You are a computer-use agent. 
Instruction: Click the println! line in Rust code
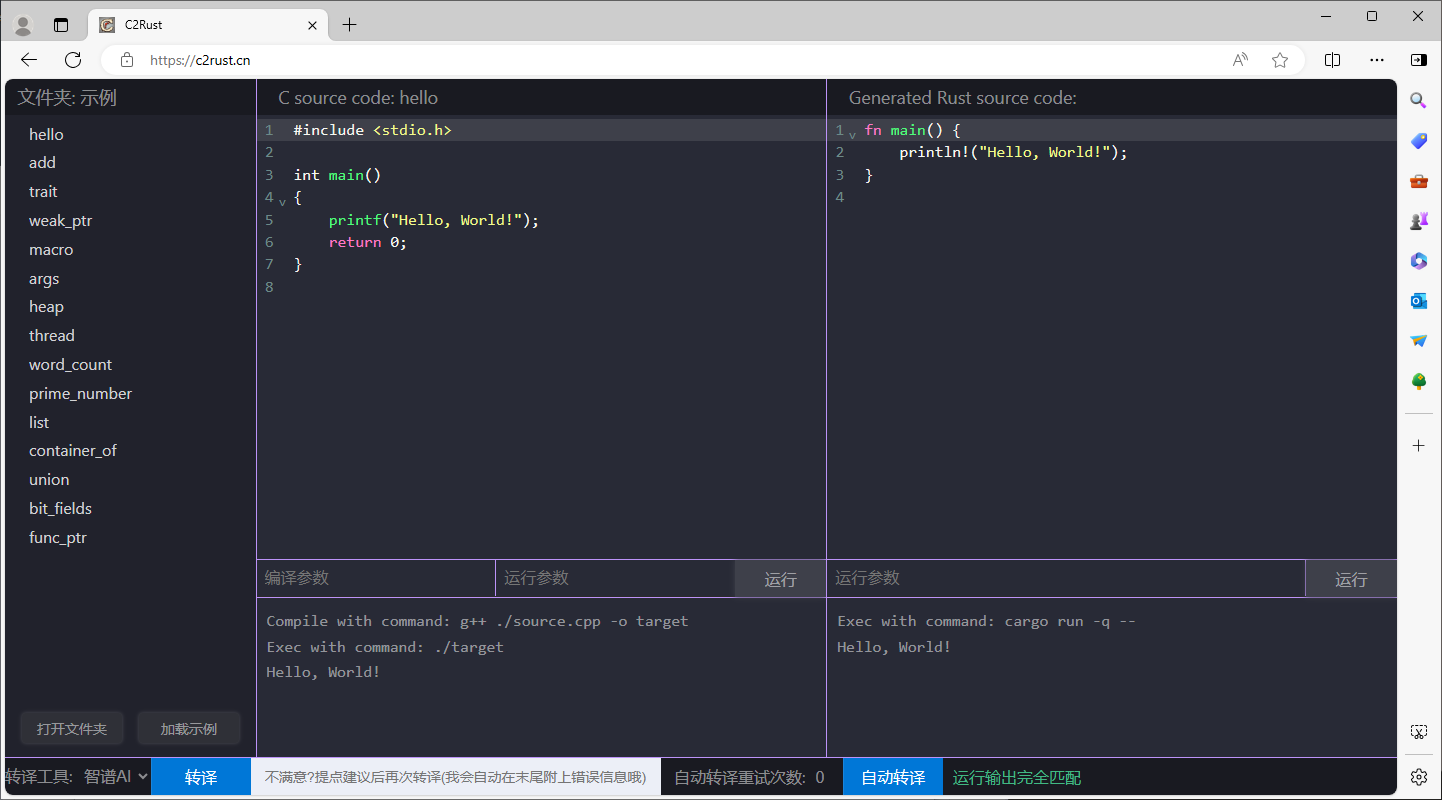click(x=1013, y=152)
